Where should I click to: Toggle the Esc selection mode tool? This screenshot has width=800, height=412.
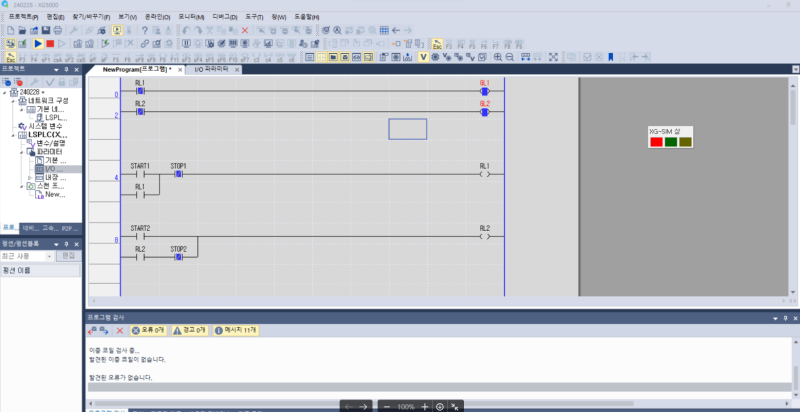tap(11, 57)
